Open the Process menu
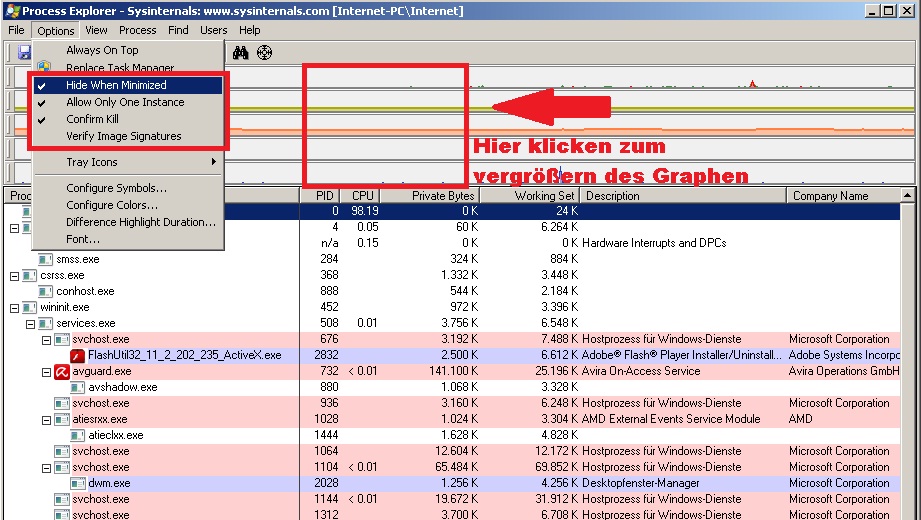The width and height of the screenshot is (921, 520). [x=137, y=30]
